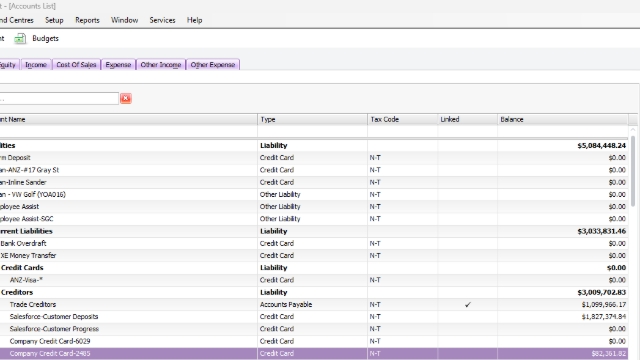Select the XE Money Transfer account
Image resolution: width=640 pixels, height=360 pixels.
tap(313, 256)
